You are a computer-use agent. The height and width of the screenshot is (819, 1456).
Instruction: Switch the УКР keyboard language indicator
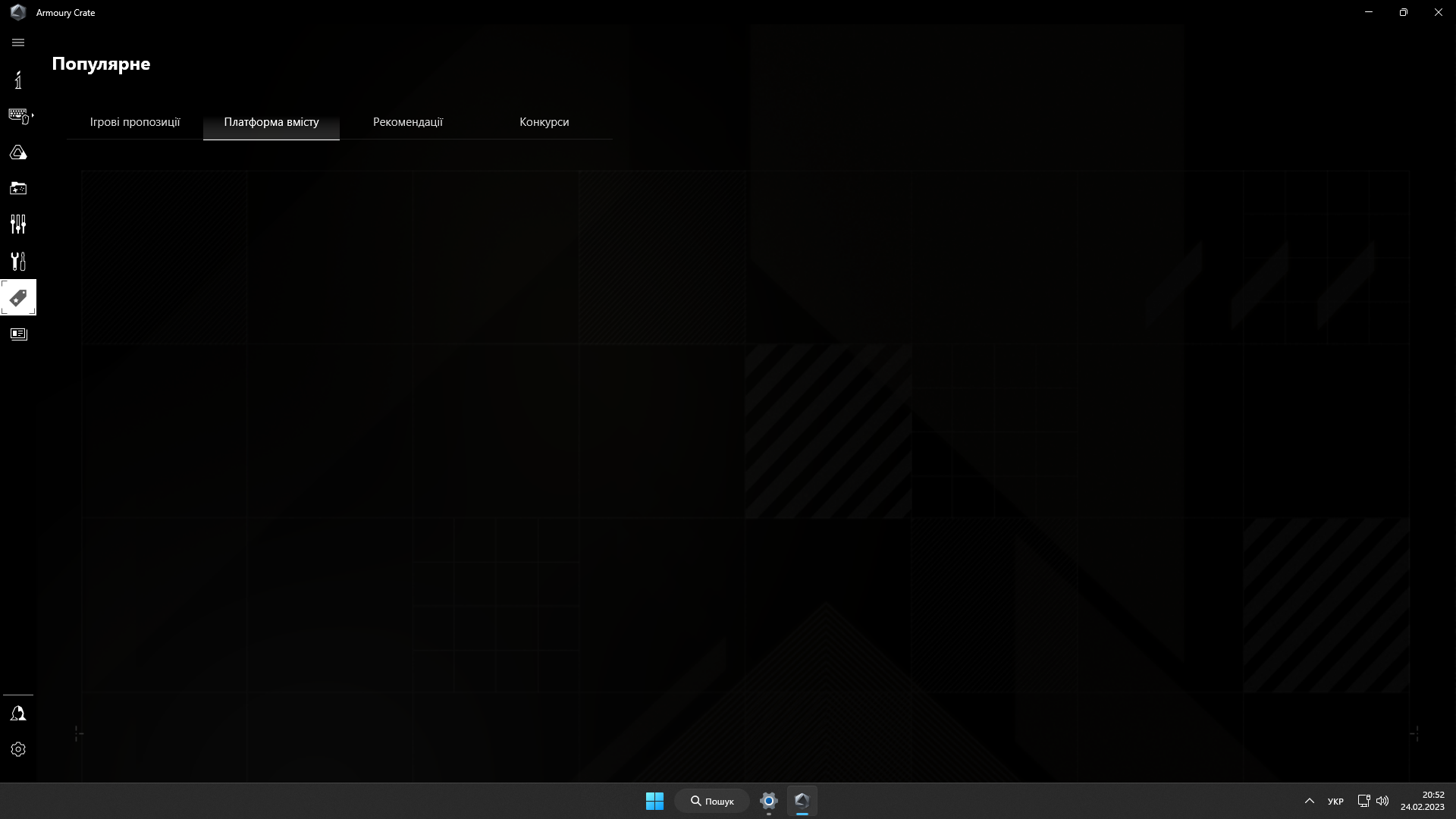tap(1335, 801)
